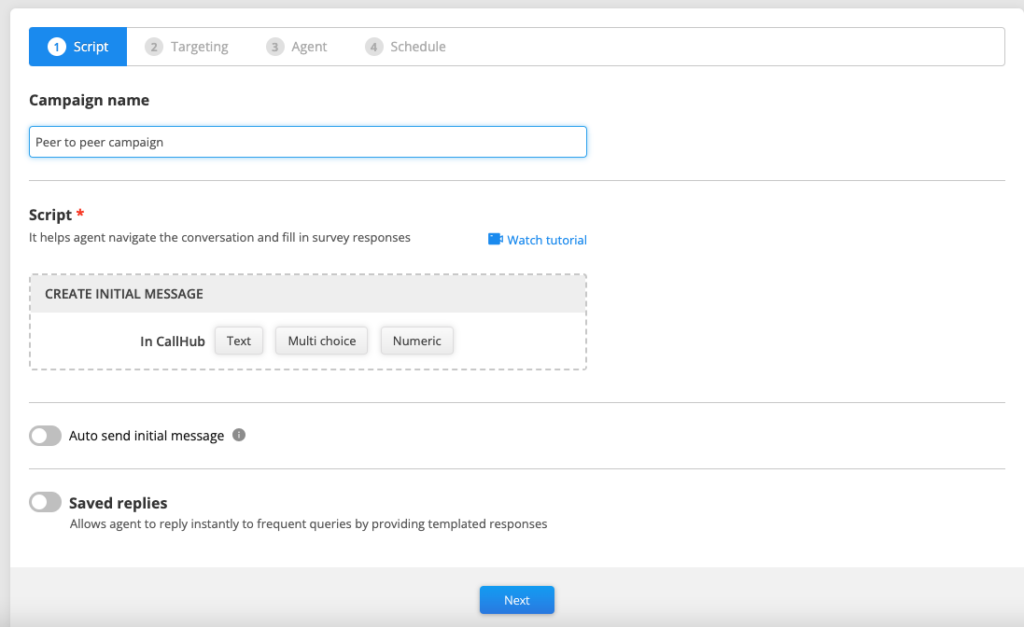Viewport: 1024px width, 627px height.
Task: Go to the Agent step tab
Action: click(296, 46)
